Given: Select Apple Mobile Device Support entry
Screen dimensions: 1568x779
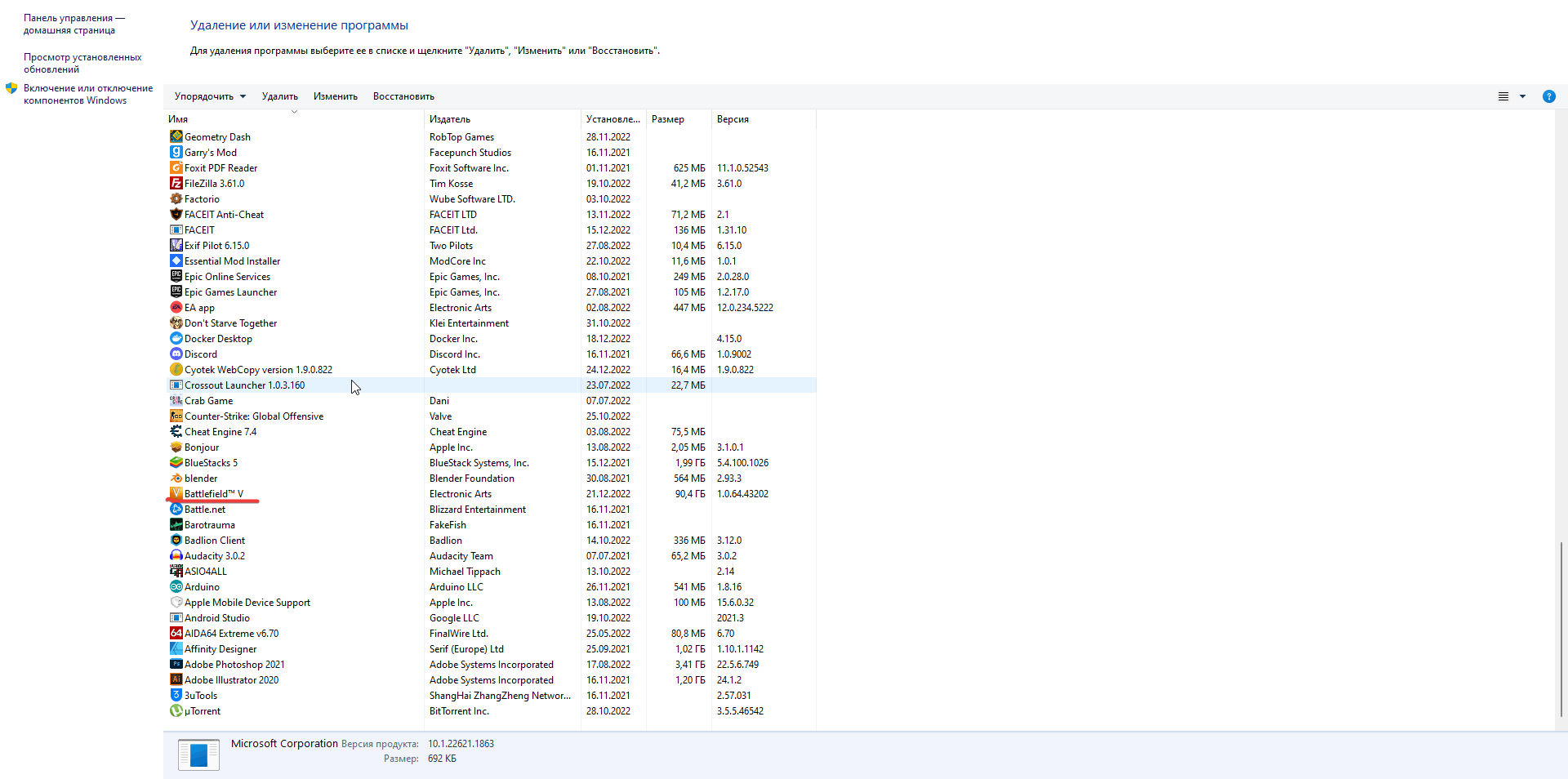Looking at the screenshot, I should tap(247, 603).
